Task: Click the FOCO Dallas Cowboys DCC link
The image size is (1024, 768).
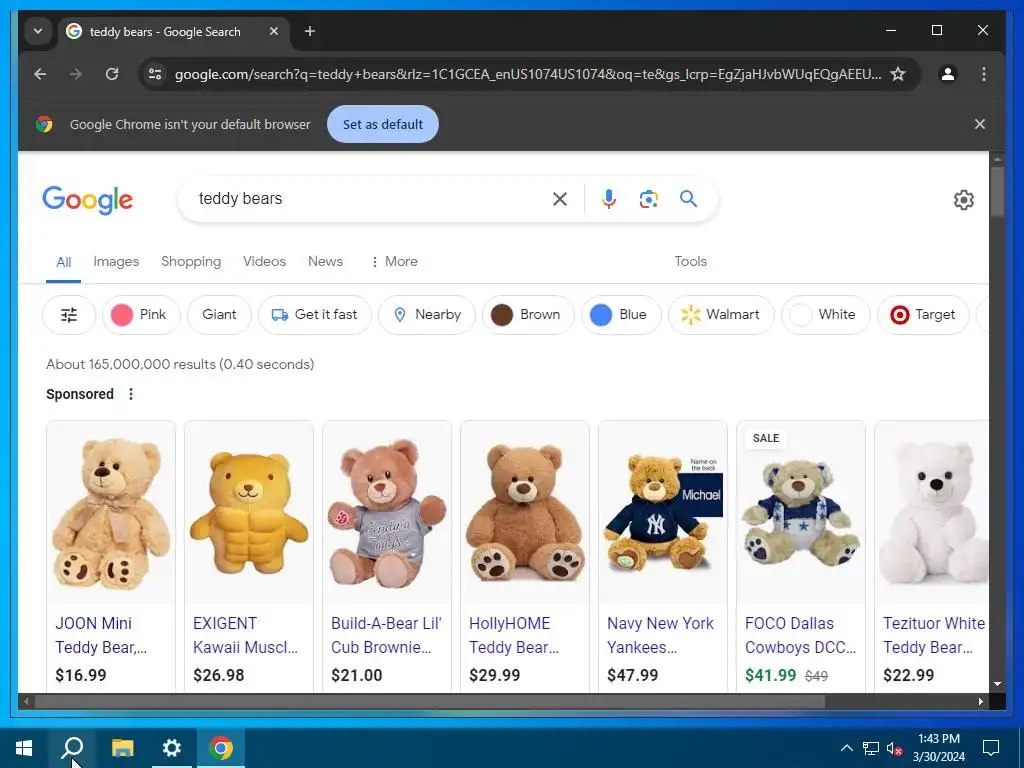Action: point(801,635)
